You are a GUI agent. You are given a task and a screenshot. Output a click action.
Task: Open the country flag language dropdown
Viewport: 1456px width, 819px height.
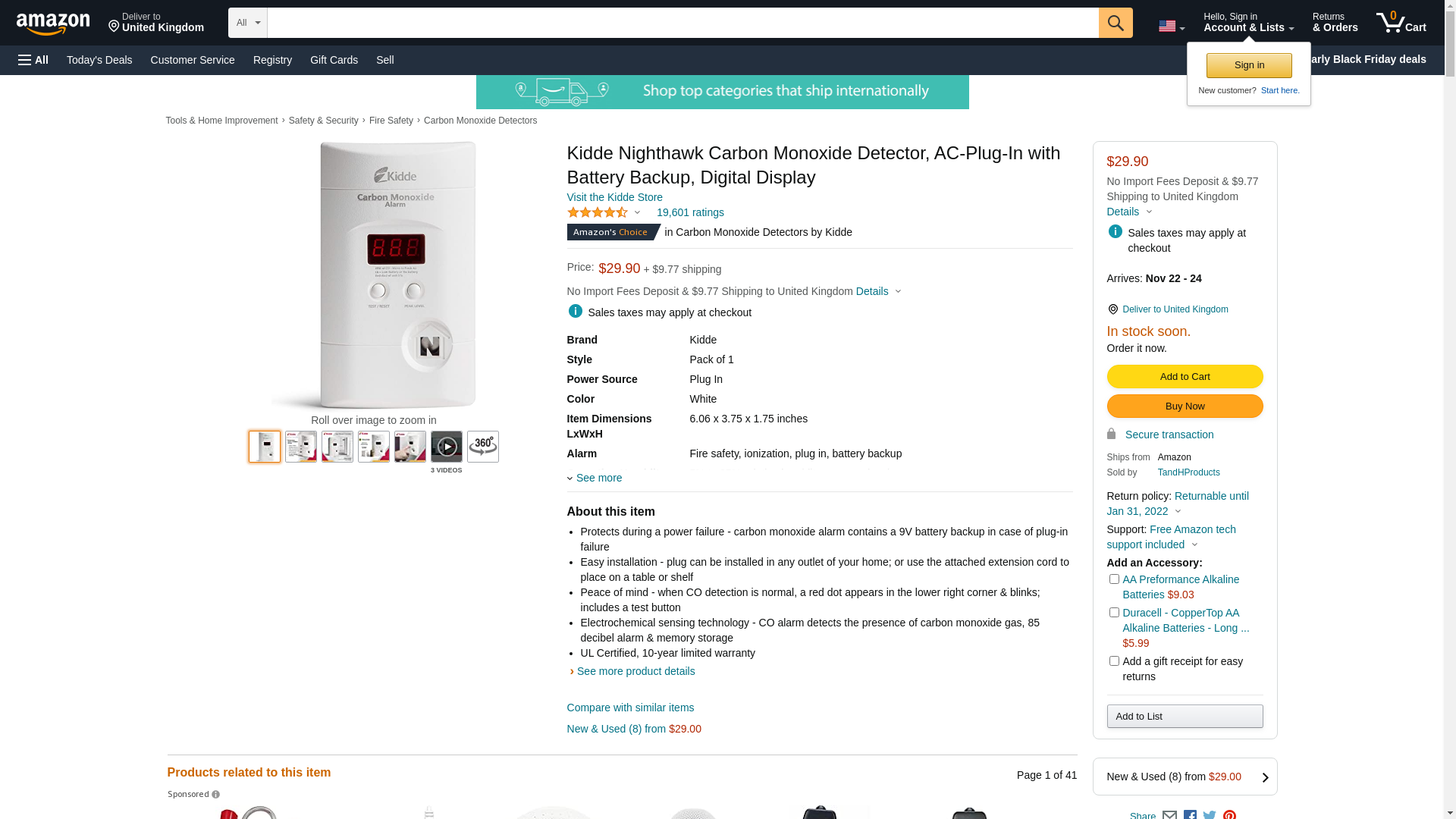[x=1172, y=27]
